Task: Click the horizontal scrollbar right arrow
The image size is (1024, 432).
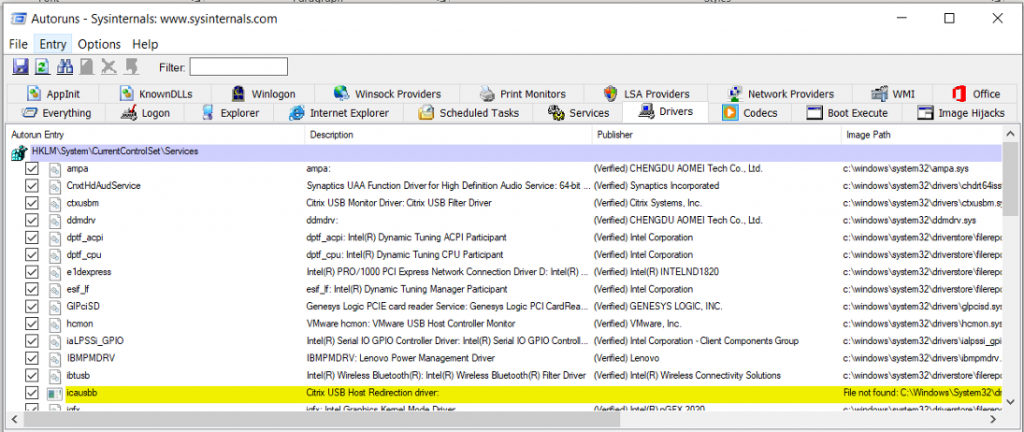Action: (995, 419)
